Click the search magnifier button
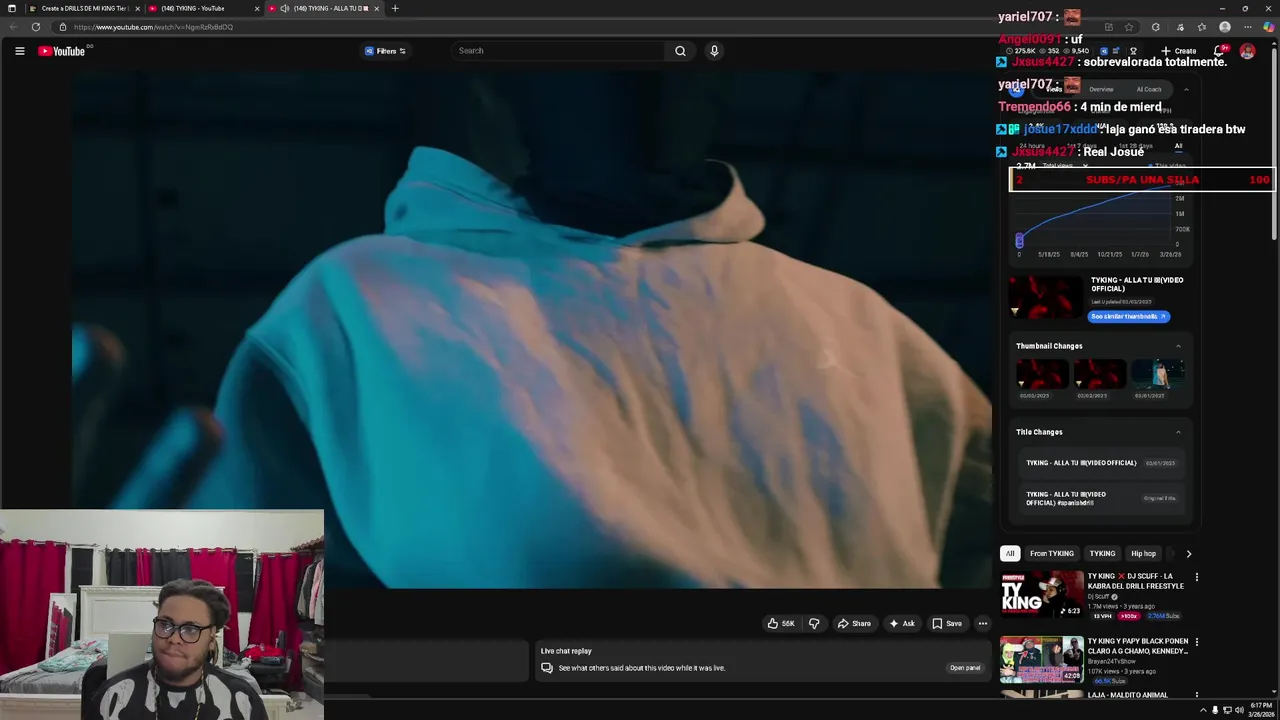This screenshot has height=720, width=1280. pyautogui.click(x=680, y=51)
